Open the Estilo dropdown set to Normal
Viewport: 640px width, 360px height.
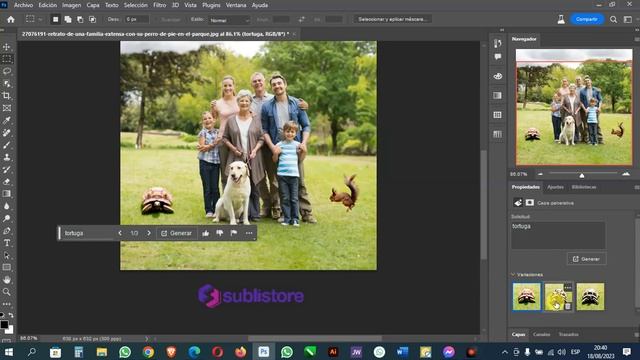pyautogui.click(x=229, y=20)
